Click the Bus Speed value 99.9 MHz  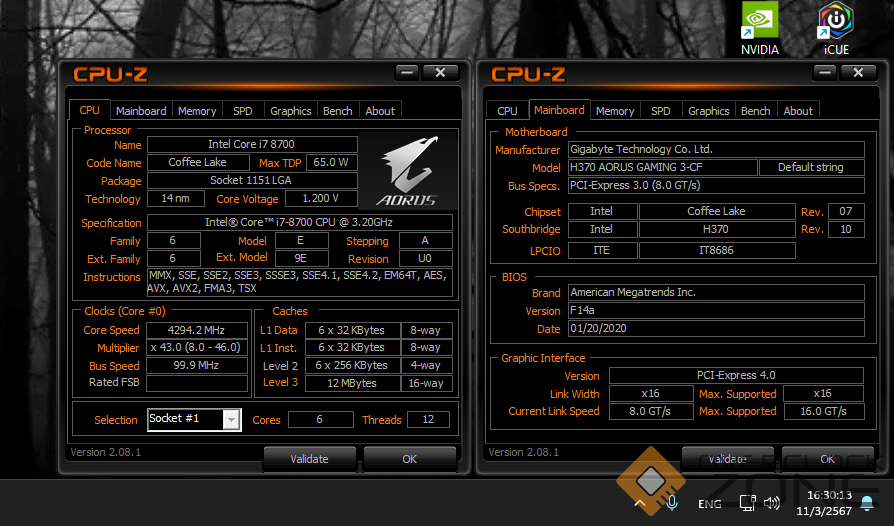[x=197, y=365]
